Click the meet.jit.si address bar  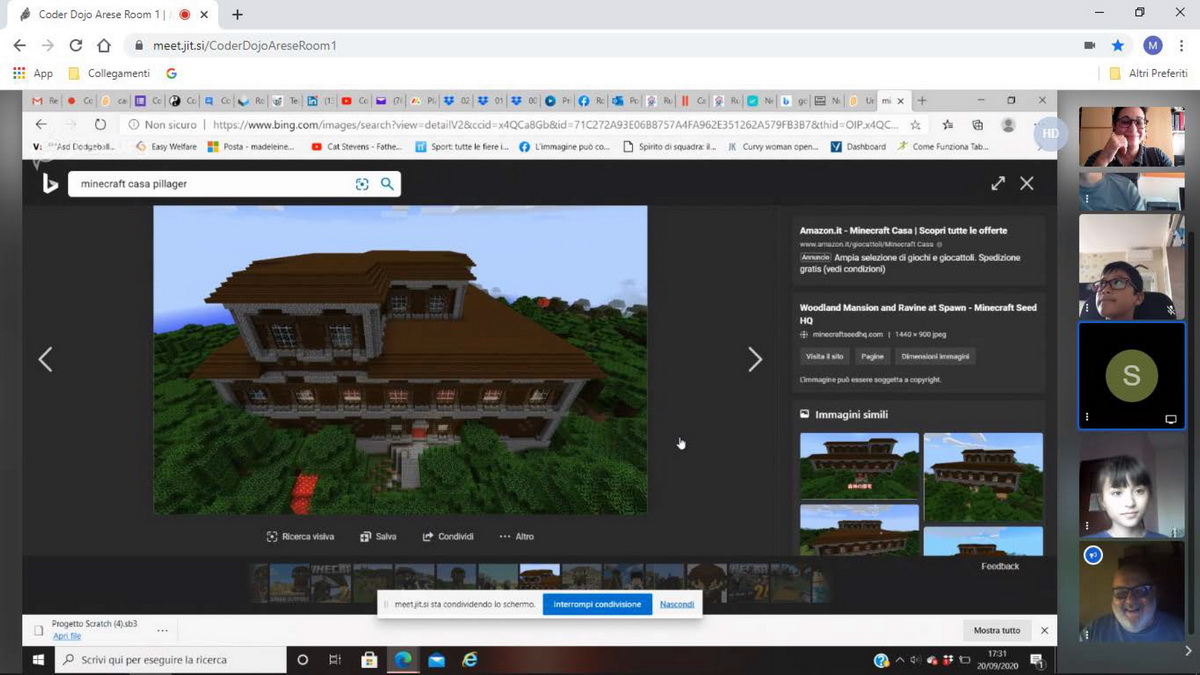(600, 45)
